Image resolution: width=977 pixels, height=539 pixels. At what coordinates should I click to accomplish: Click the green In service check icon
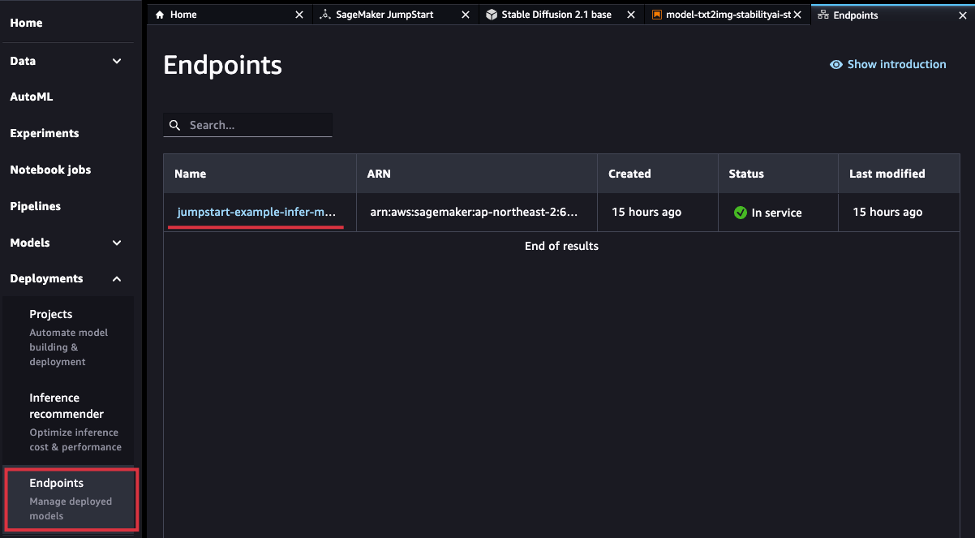[x=740, y=212]
